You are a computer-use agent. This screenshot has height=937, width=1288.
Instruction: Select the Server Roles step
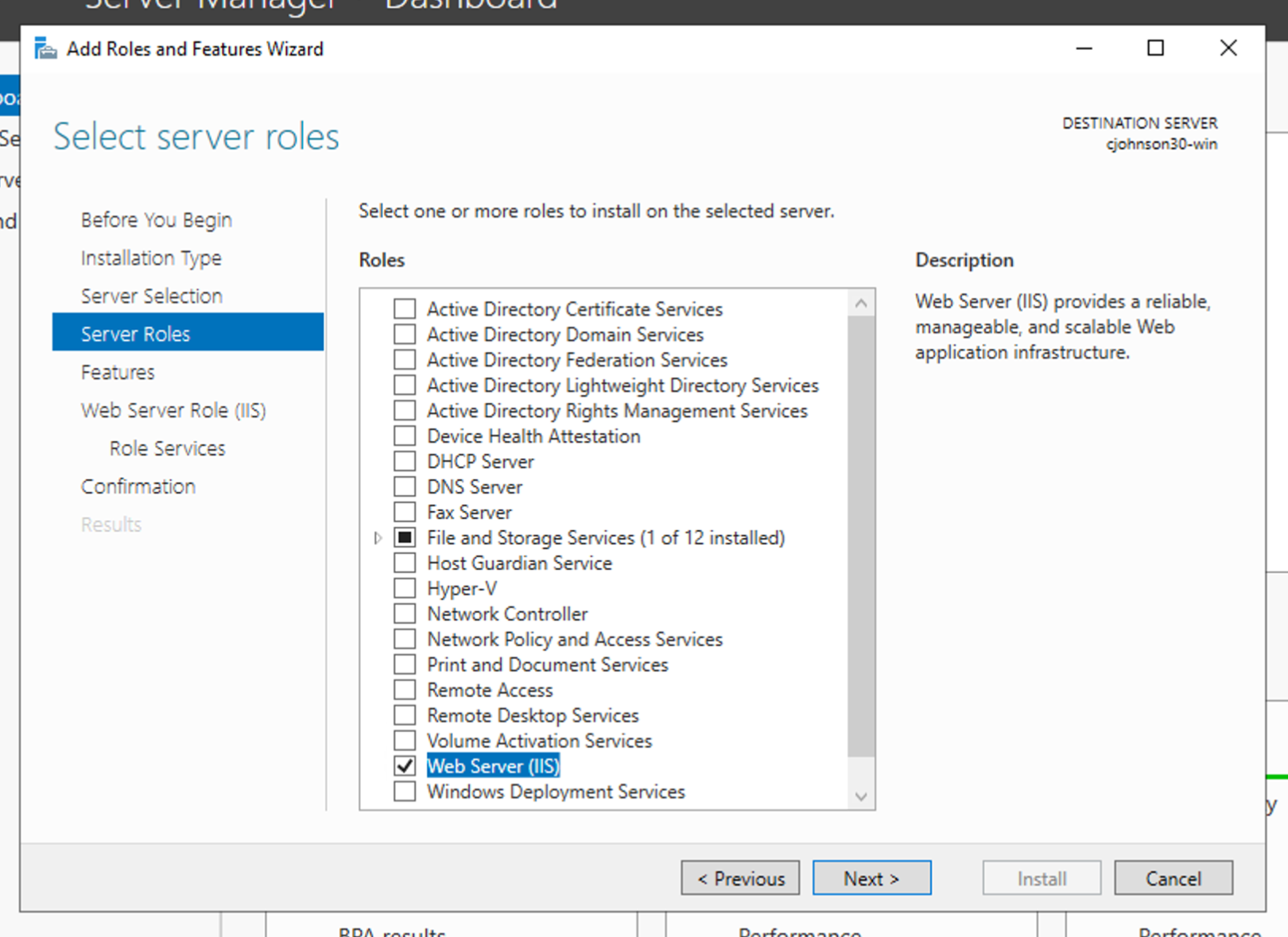[188, 332]
